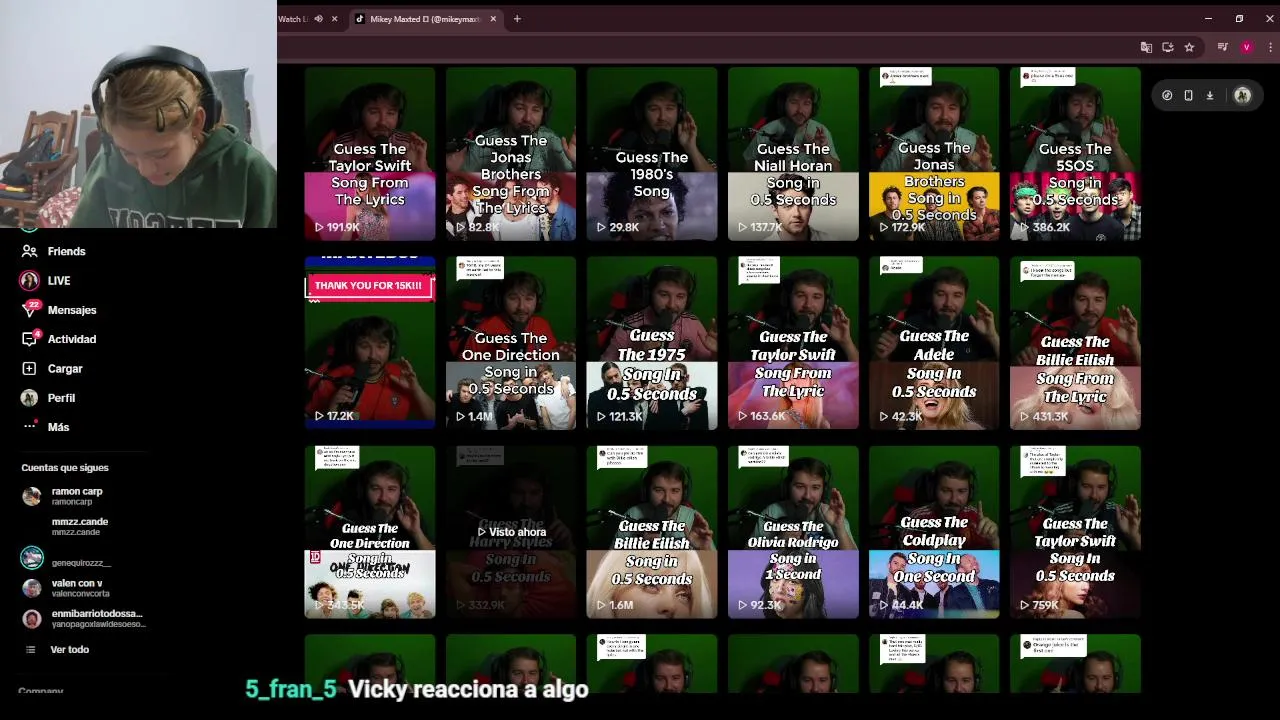Open the TikTok account avatar in top-right pill
This screenshot has height=720, width=1280.
(1242, 96)
